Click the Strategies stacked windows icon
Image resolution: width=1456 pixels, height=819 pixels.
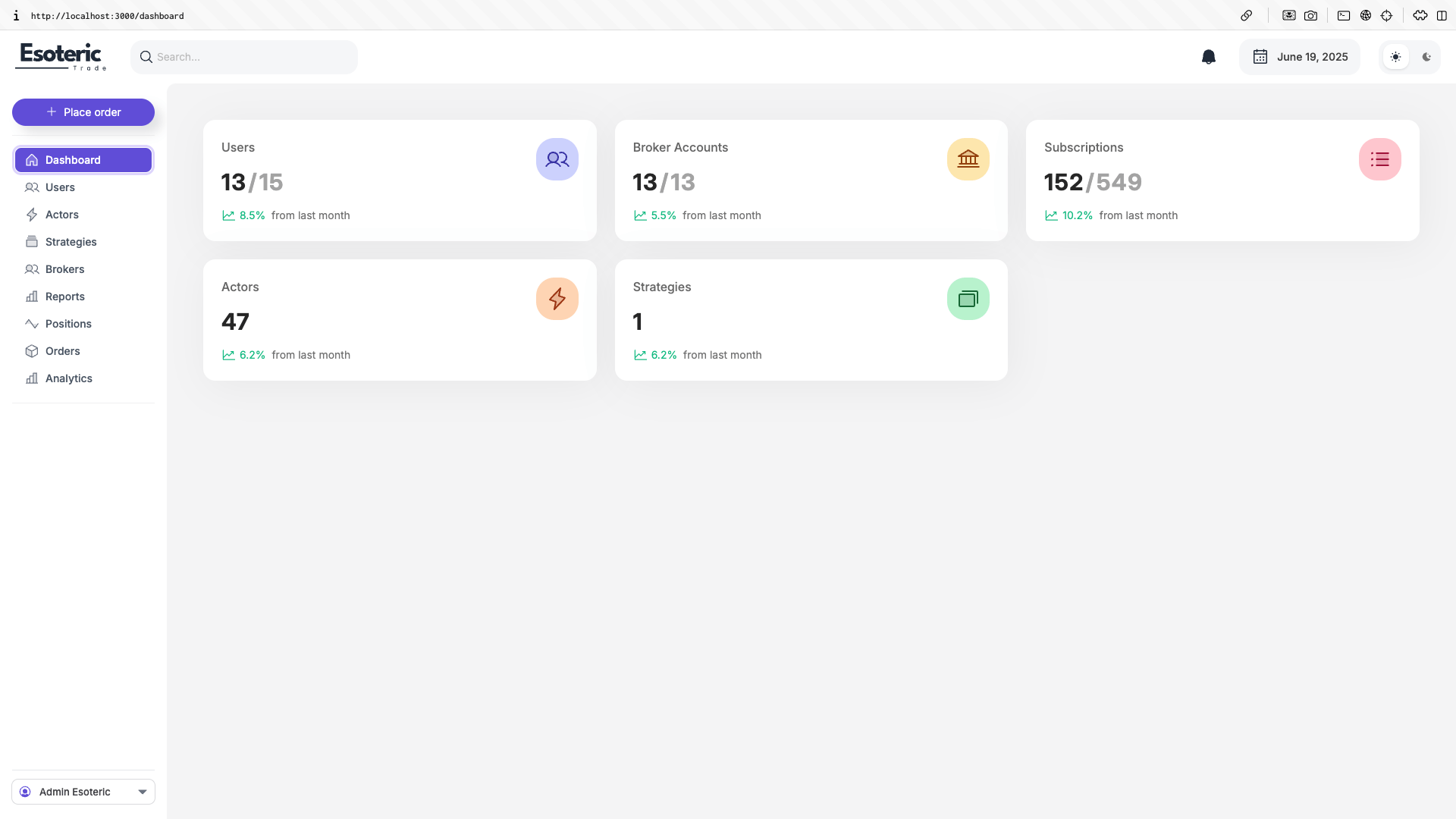coord(968,299)
